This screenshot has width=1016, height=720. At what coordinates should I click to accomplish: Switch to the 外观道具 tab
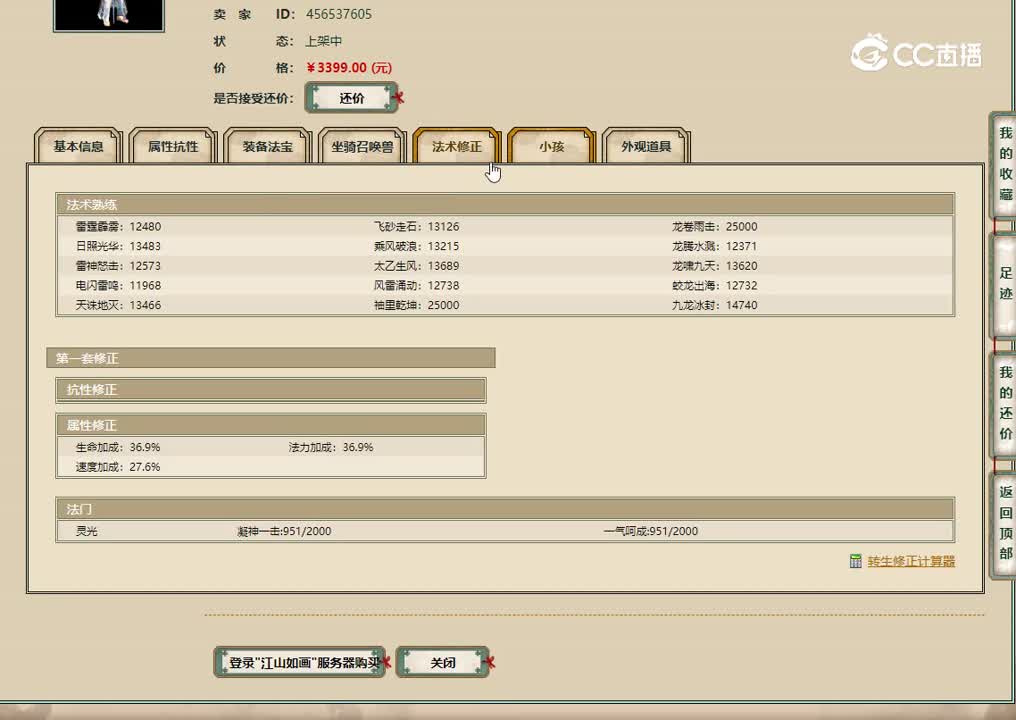(x=645, y=146)
